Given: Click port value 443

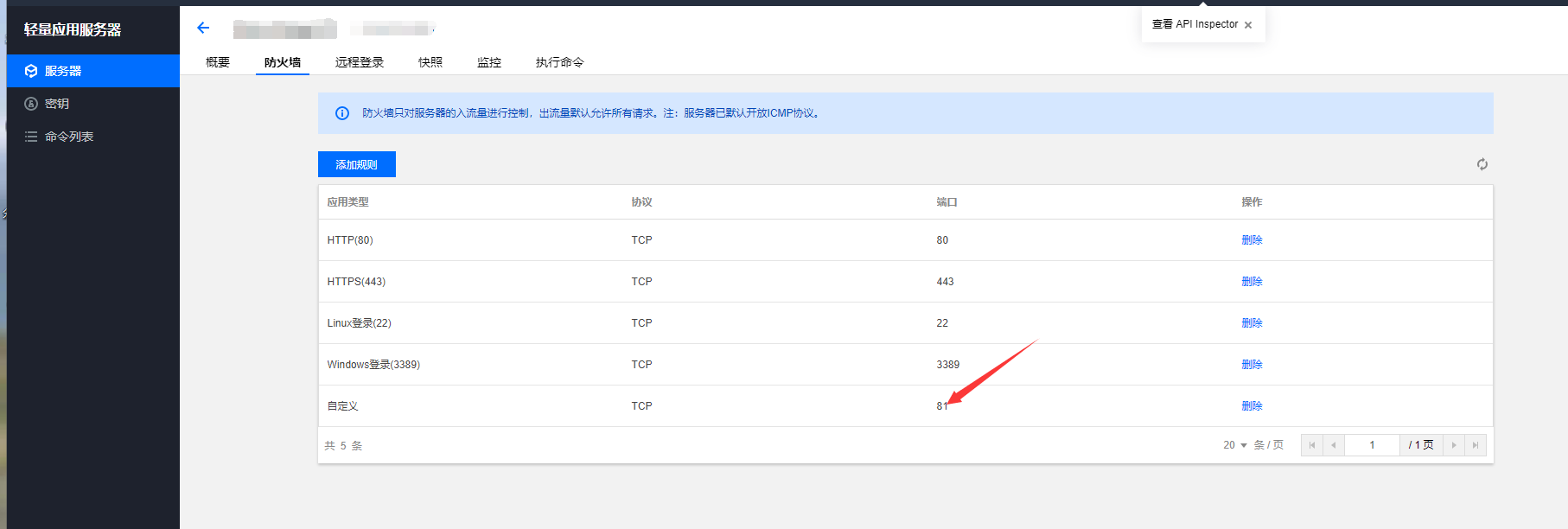Looking at the screenshot, I should [x=945, y=282].
